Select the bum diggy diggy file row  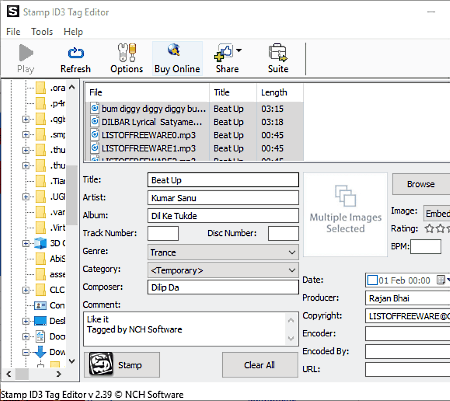pos(195,109)
